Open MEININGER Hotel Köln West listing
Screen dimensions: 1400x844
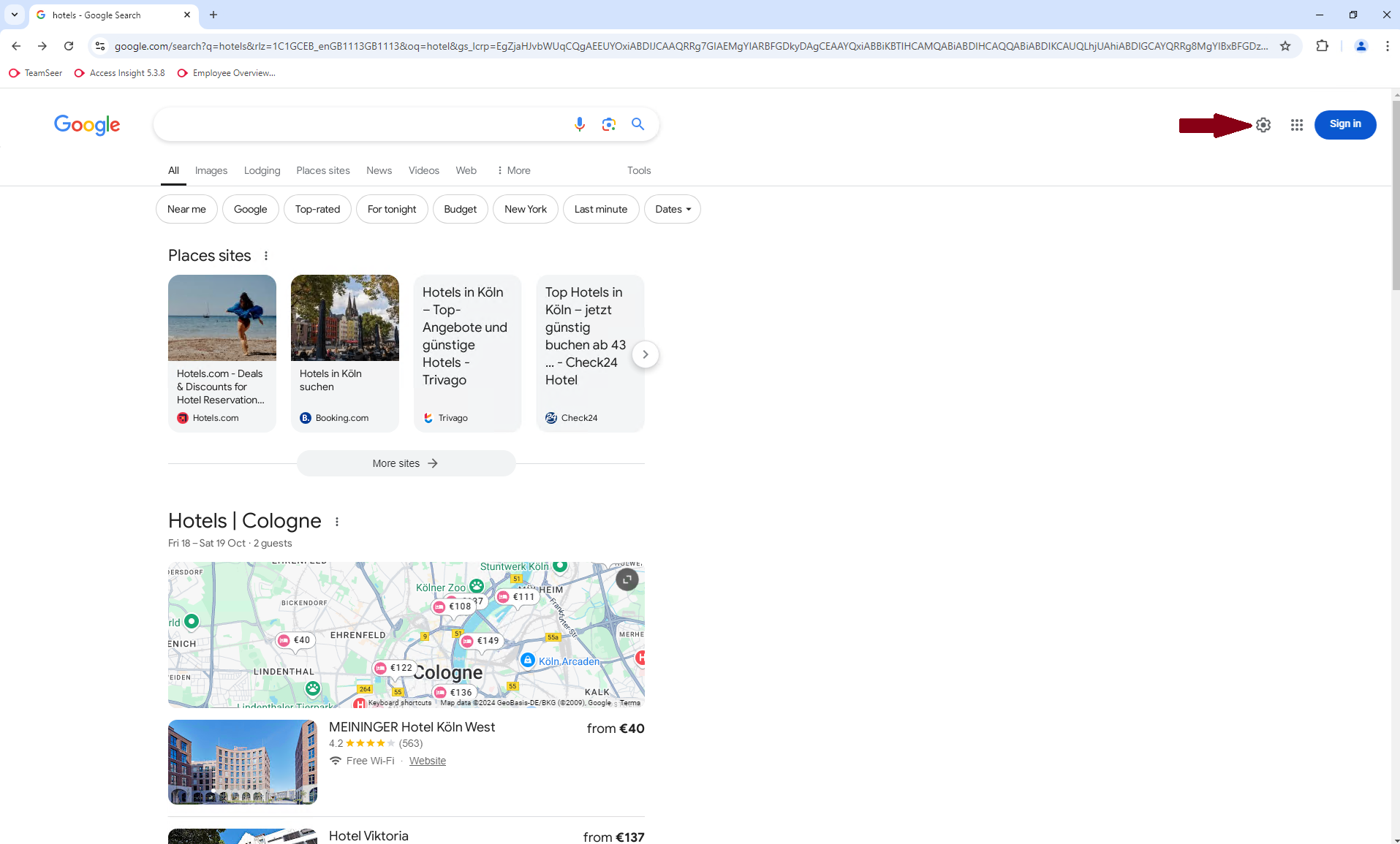pos(412,727)
